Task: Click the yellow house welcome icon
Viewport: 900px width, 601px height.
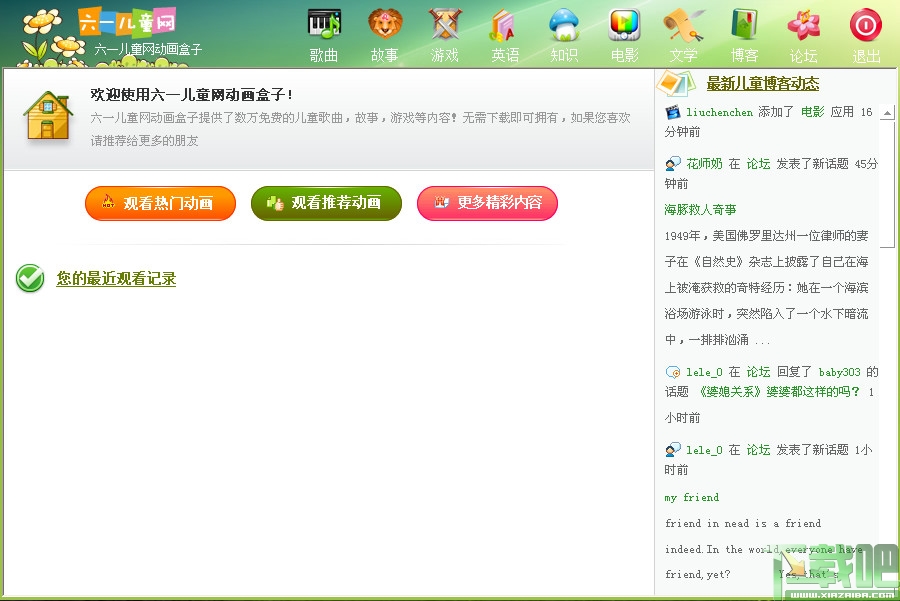Action: [48, 115]
